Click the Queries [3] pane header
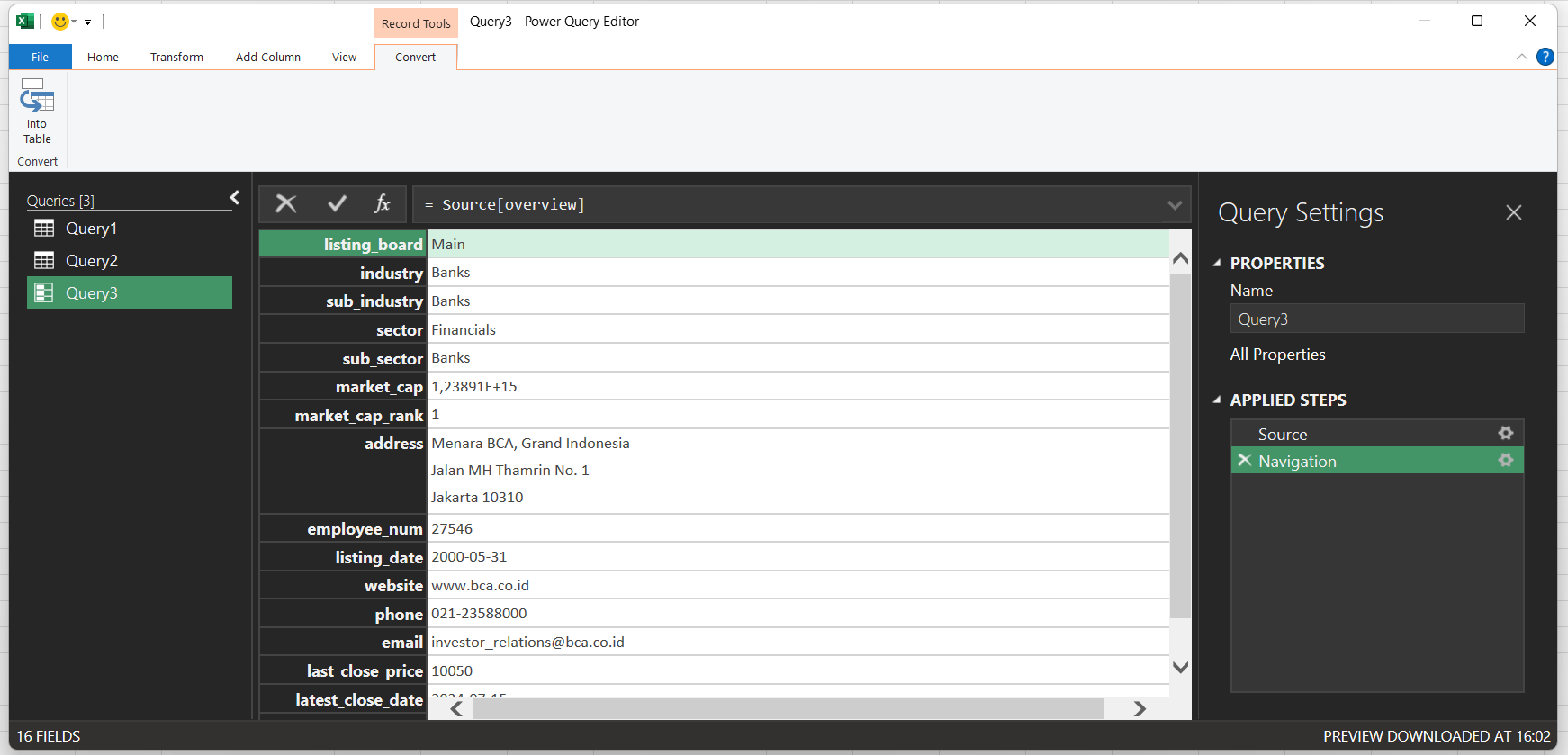Viewport: 1568px width, 755px height. coord(60,201)
